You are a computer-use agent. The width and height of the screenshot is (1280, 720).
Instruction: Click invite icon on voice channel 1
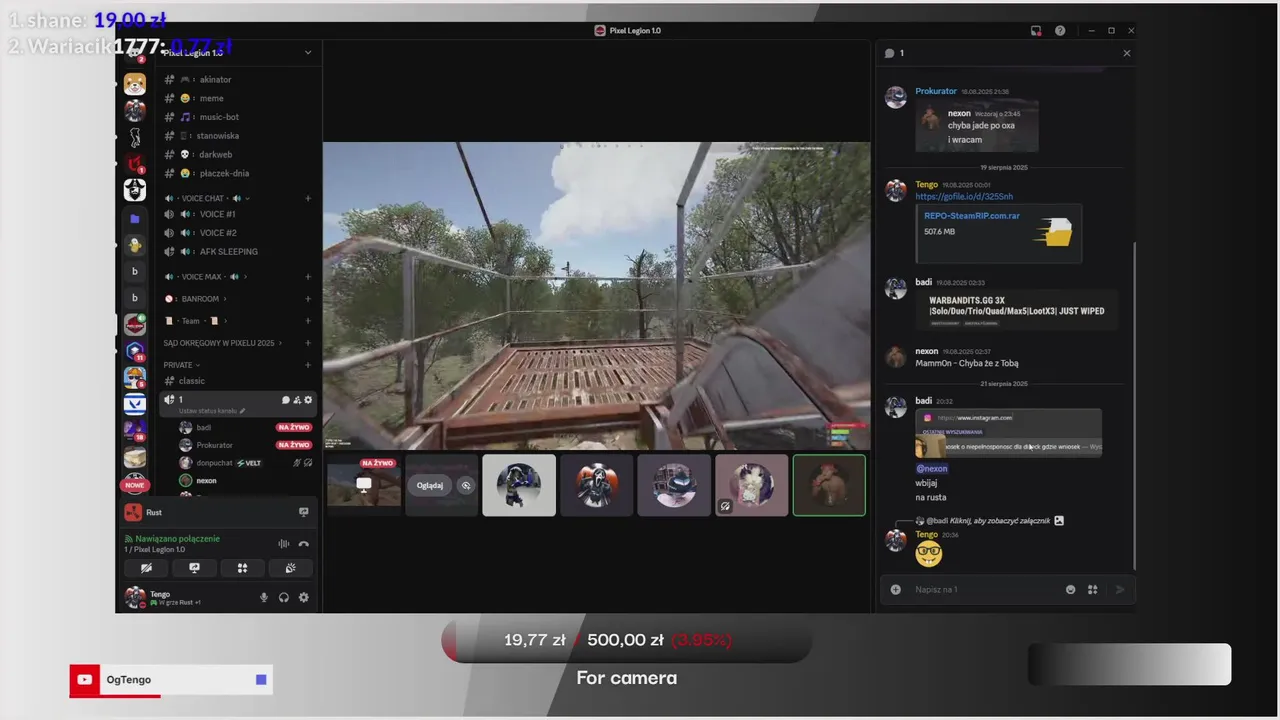point(297,400)
